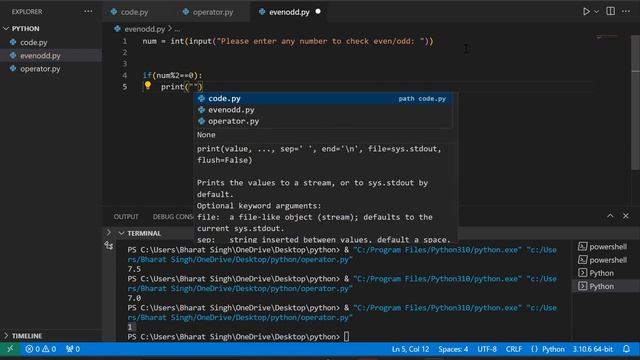Split the editor with the layout icon
This screenshot has width=640, height=360.
[x=610, y=11]
